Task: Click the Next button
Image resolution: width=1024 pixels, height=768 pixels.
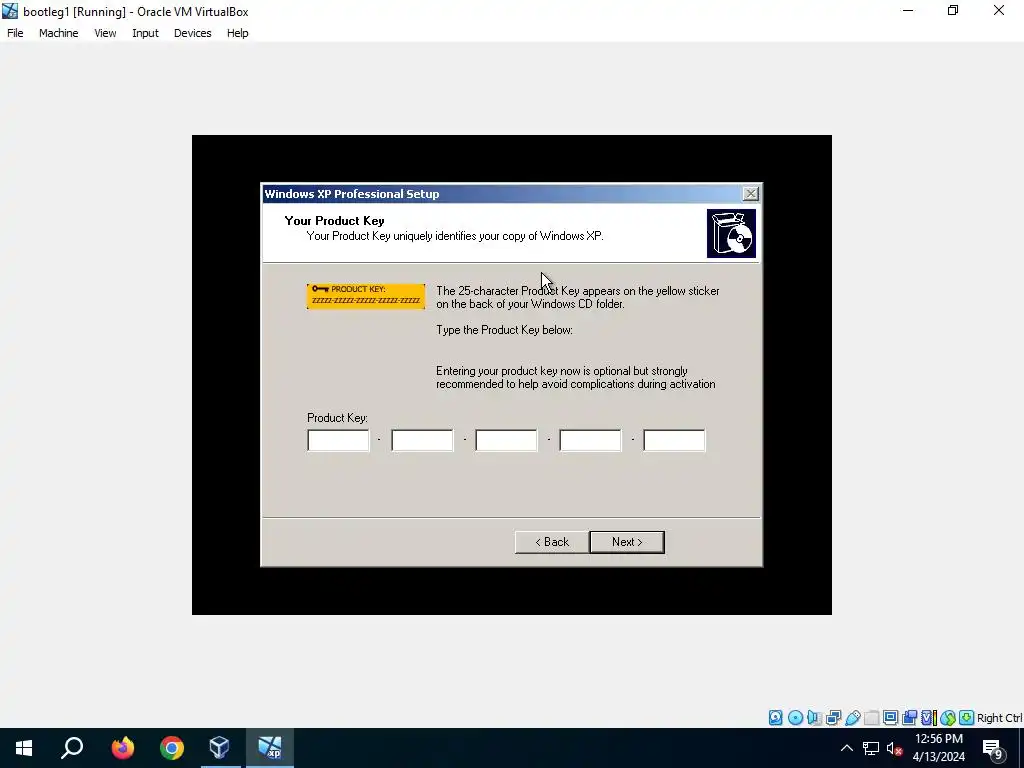Action: [627, 542]
